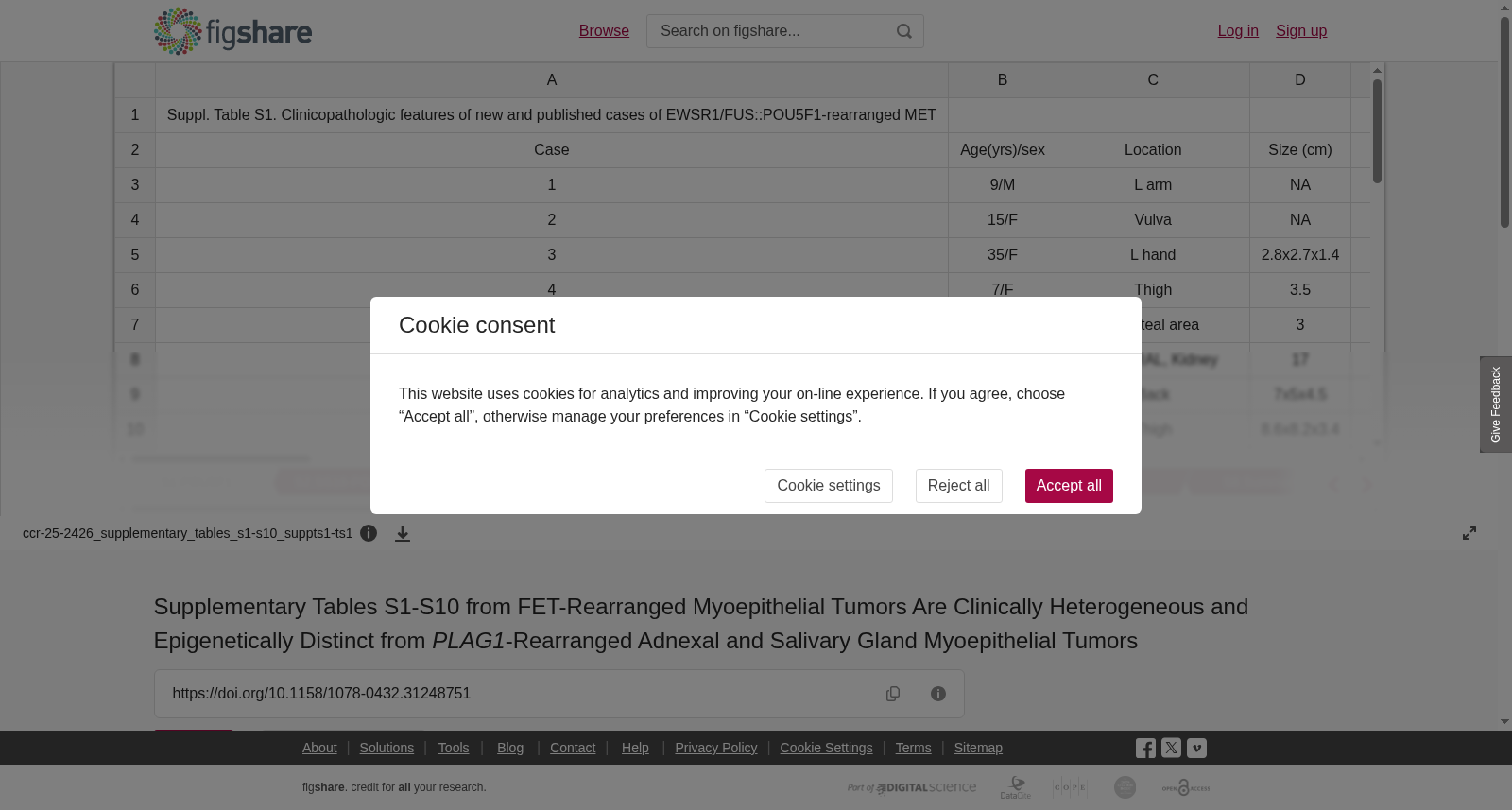Viewport: 1512px width, 810px height.
Task: Copy the DOI link
Action: (x=893, y=694)
